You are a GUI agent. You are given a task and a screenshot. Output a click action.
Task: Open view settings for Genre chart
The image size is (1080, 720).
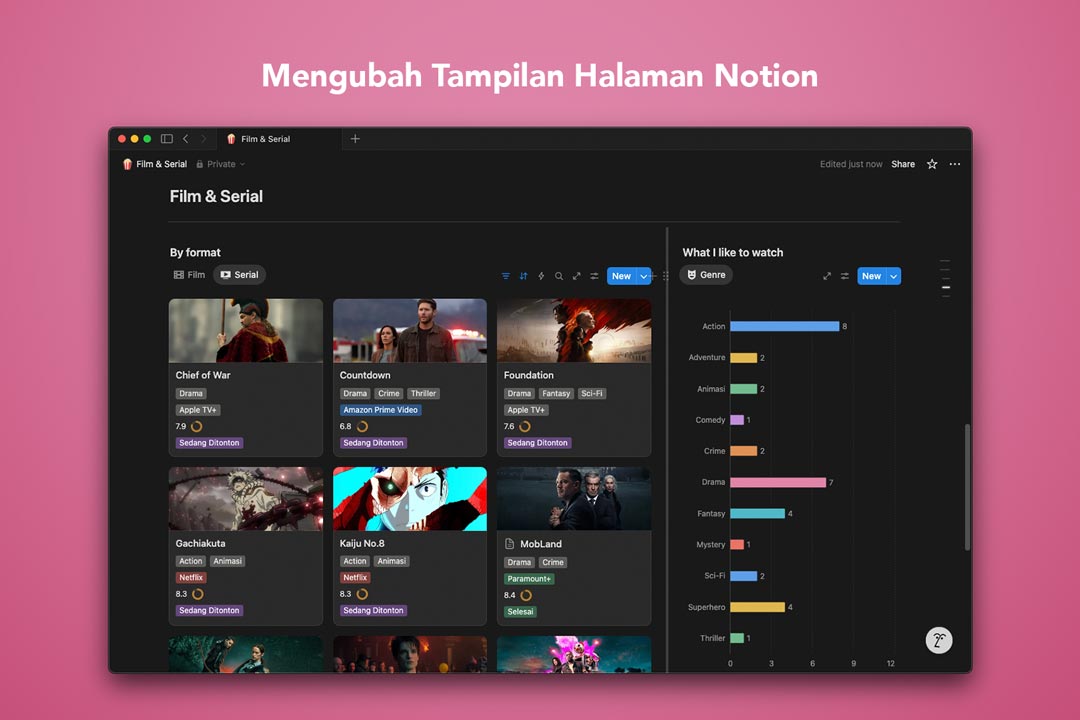click(844, 276)
